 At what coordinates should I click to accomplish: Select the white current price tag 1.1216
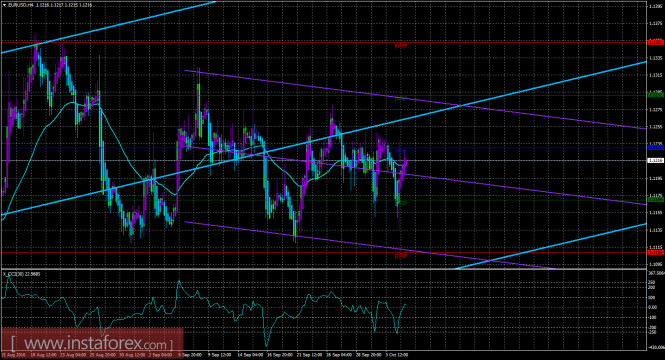(x=656, y=160)
